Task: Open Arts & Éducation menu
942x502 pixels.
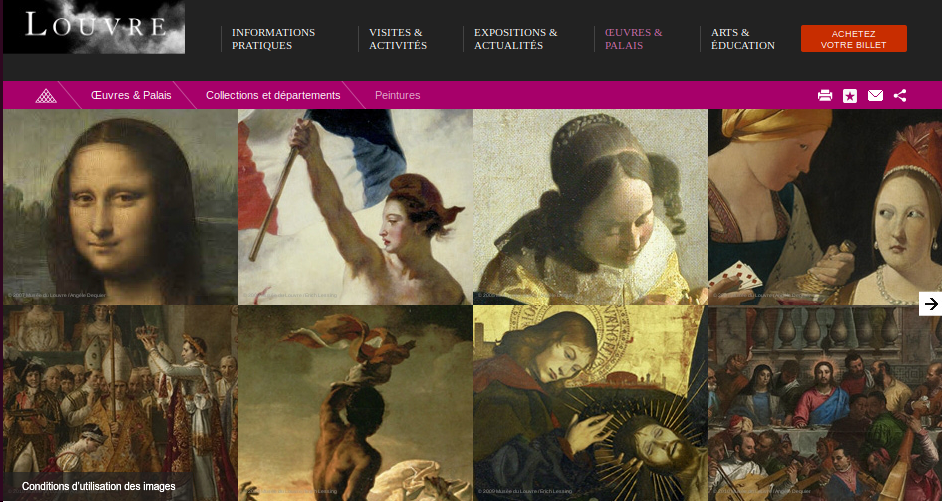Action: (x=743, y=39)
